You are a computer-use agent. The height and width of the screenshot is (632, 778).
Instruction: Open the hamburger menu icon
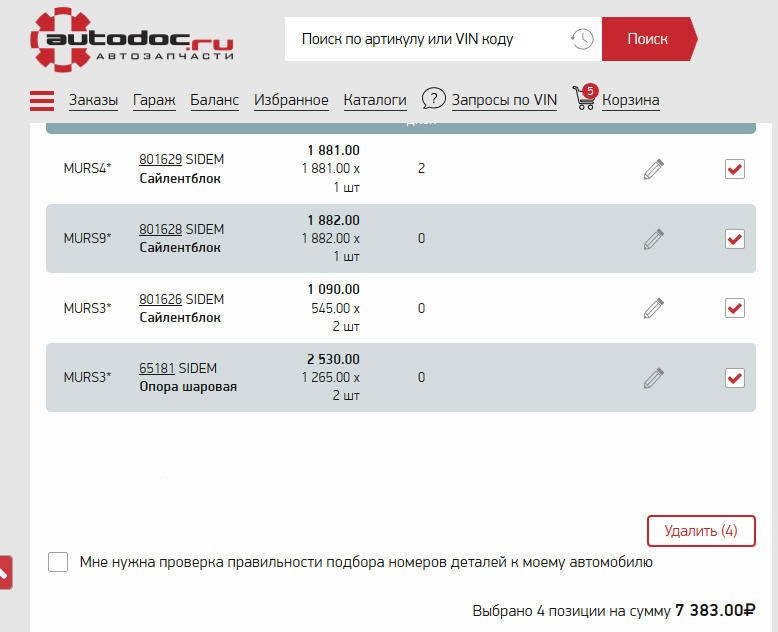click(42, 101)
